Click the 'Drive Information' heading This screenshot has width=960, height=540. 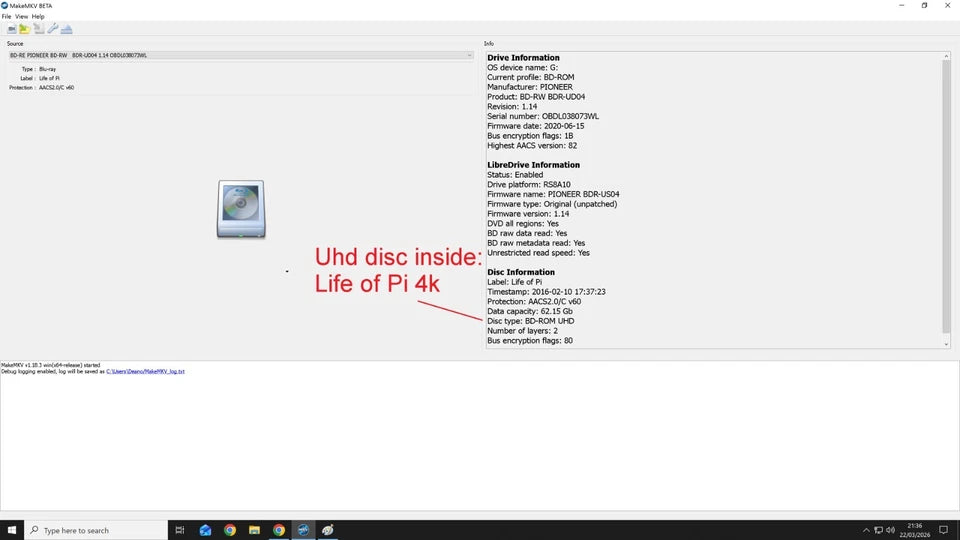pyautogui.click(x=523, y=58)
